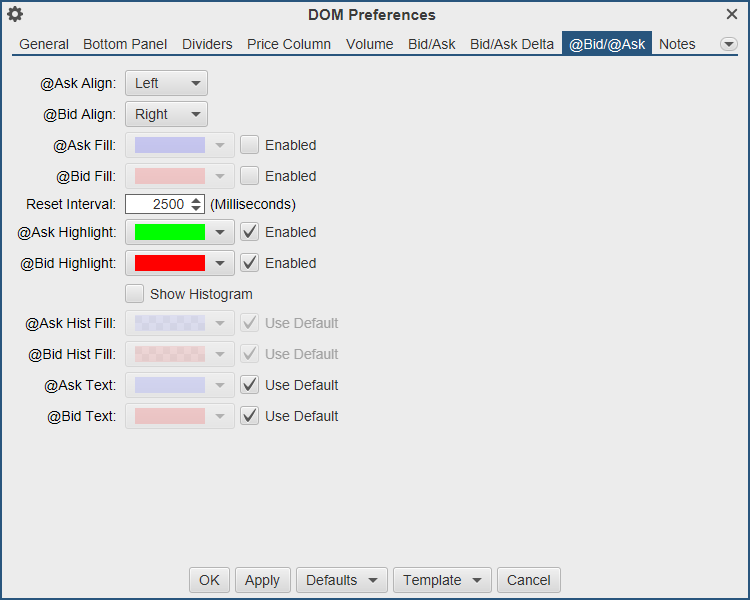This screenshot has height=600, width=750.
Task: Disable the @Ask Highlight Enabled checkbox
Action: [x=250, y=232]
